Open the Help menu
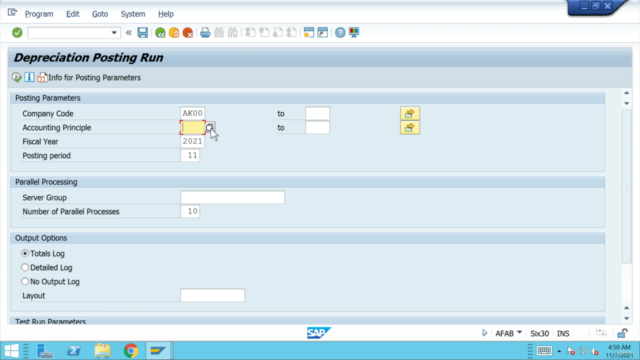 pos(166,14)
